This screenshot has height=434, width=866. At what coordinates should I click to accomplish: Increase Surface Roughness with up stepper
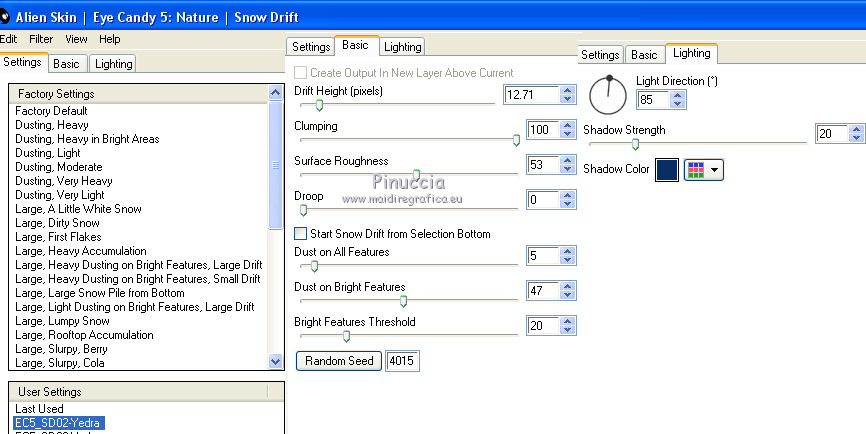567,160
